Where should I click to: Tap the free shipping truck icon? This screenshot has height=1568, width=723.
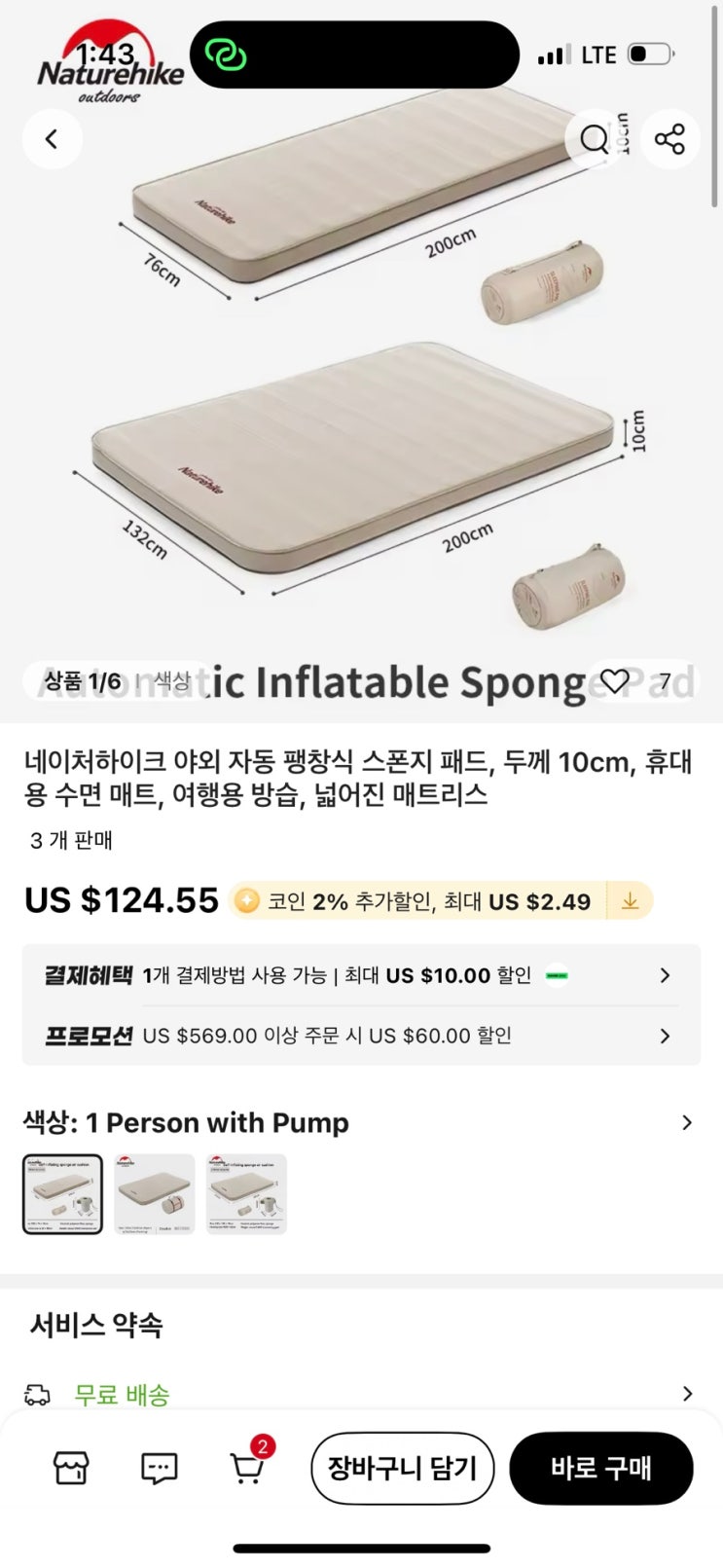click(x=37, y=1395)
